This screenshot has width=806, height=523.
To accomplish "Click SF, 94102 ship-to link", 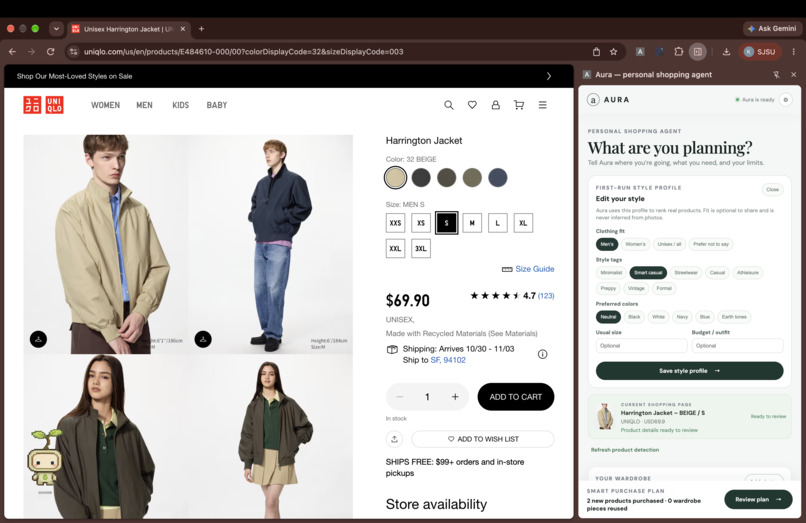I will coord(448,360).
